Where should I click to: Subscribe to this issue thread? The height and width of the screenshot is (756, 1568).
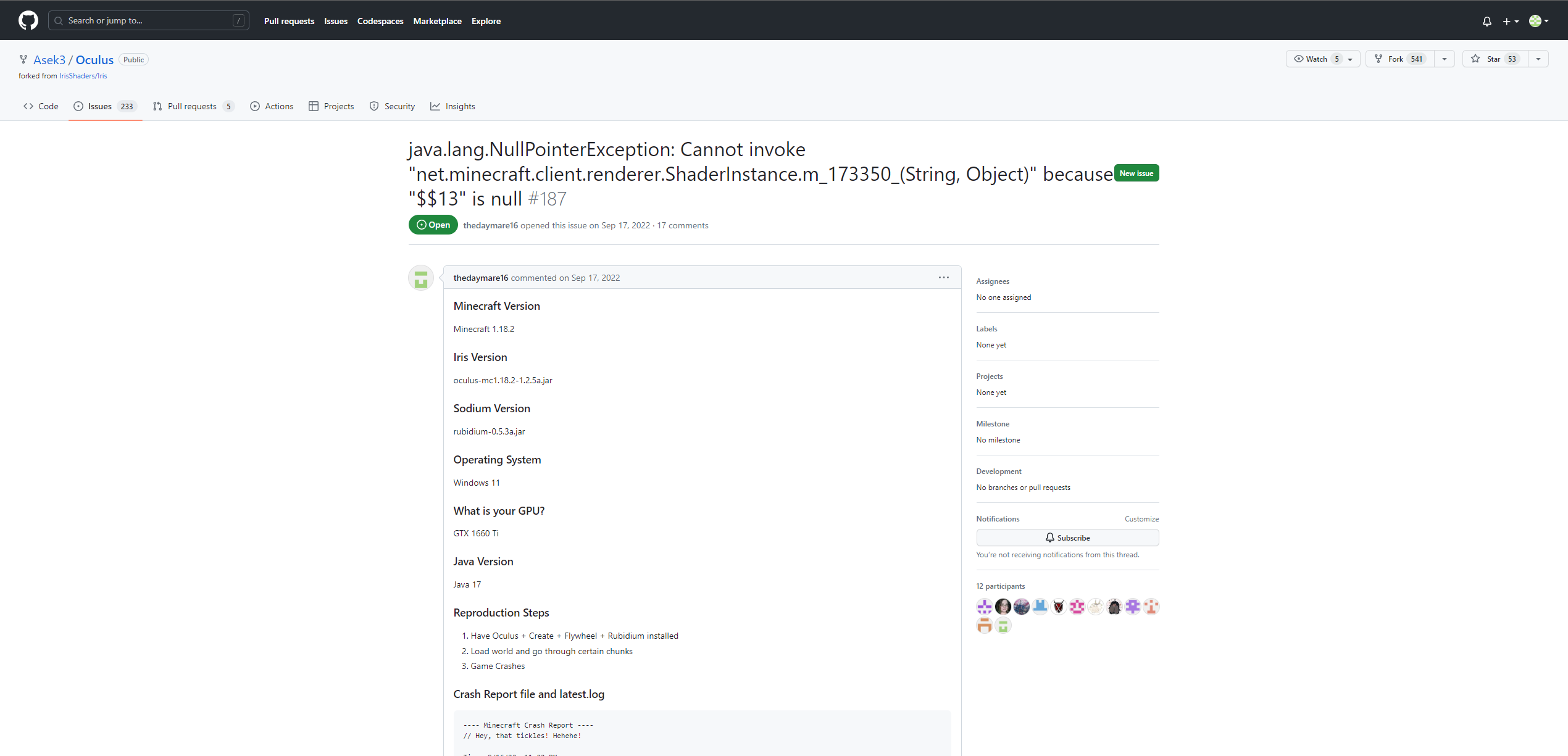(x=1067, y=538)
